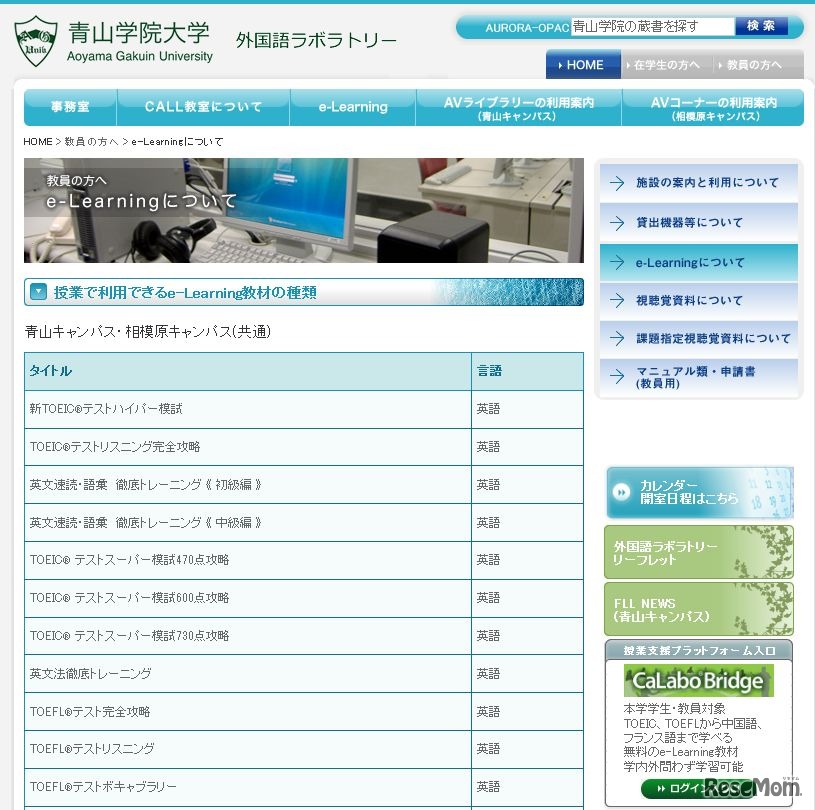This screenshot has width=815, height=810.
Task: Click the arrow icon beside 視聴覚資料について
Action: click(x=617, y=300)
